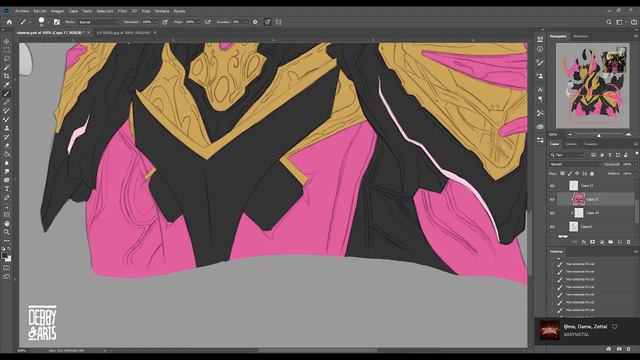Open the Navigator panel options menu

(636, 36)
